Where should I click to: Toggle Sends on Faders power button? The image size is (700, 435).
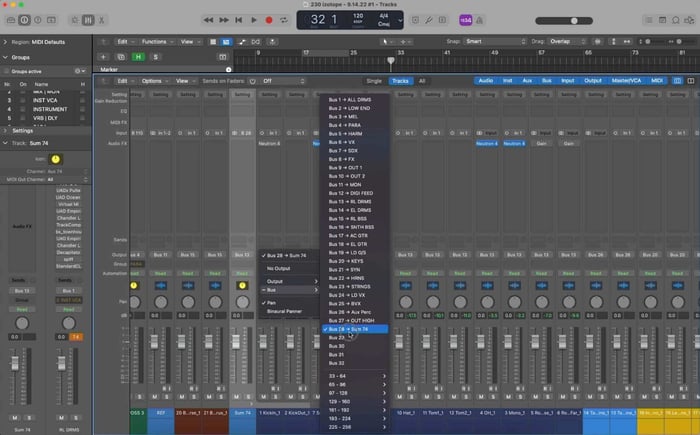pos(253,81)
